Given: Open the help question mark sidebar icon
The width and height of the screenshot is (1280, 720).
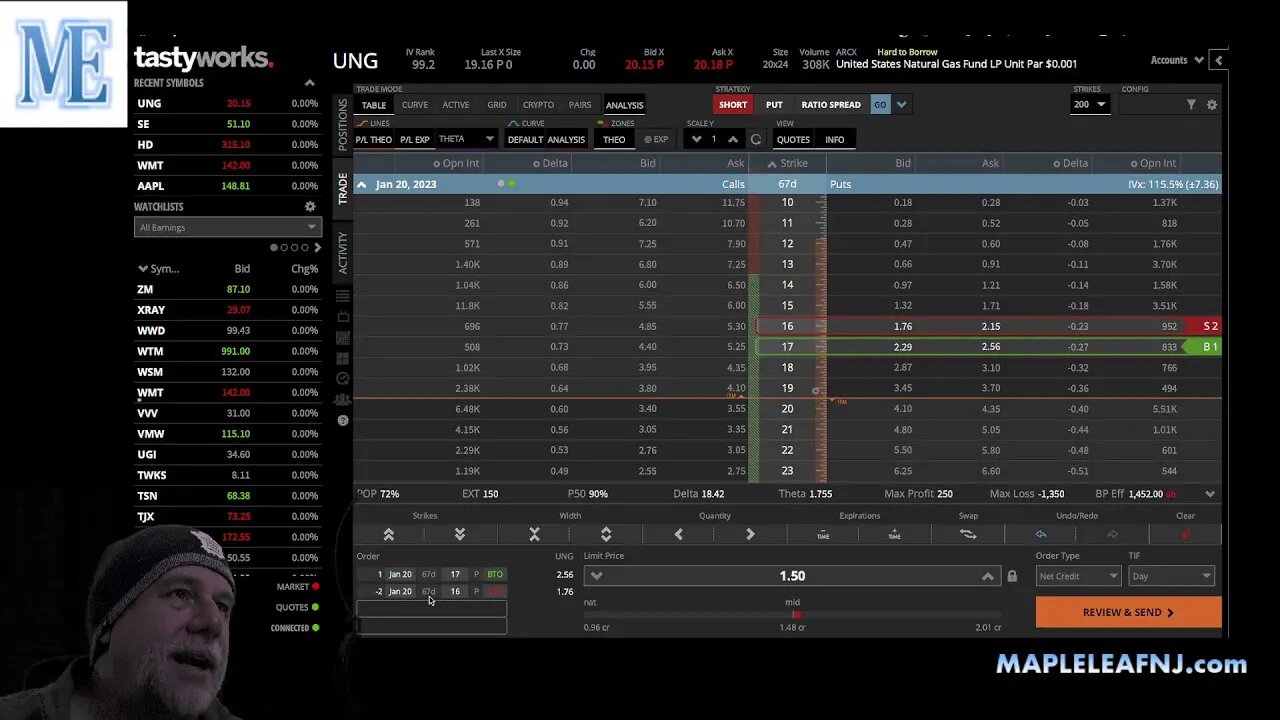Looking at the screenshot, I should pyautogui.click(x=343, y=421).
